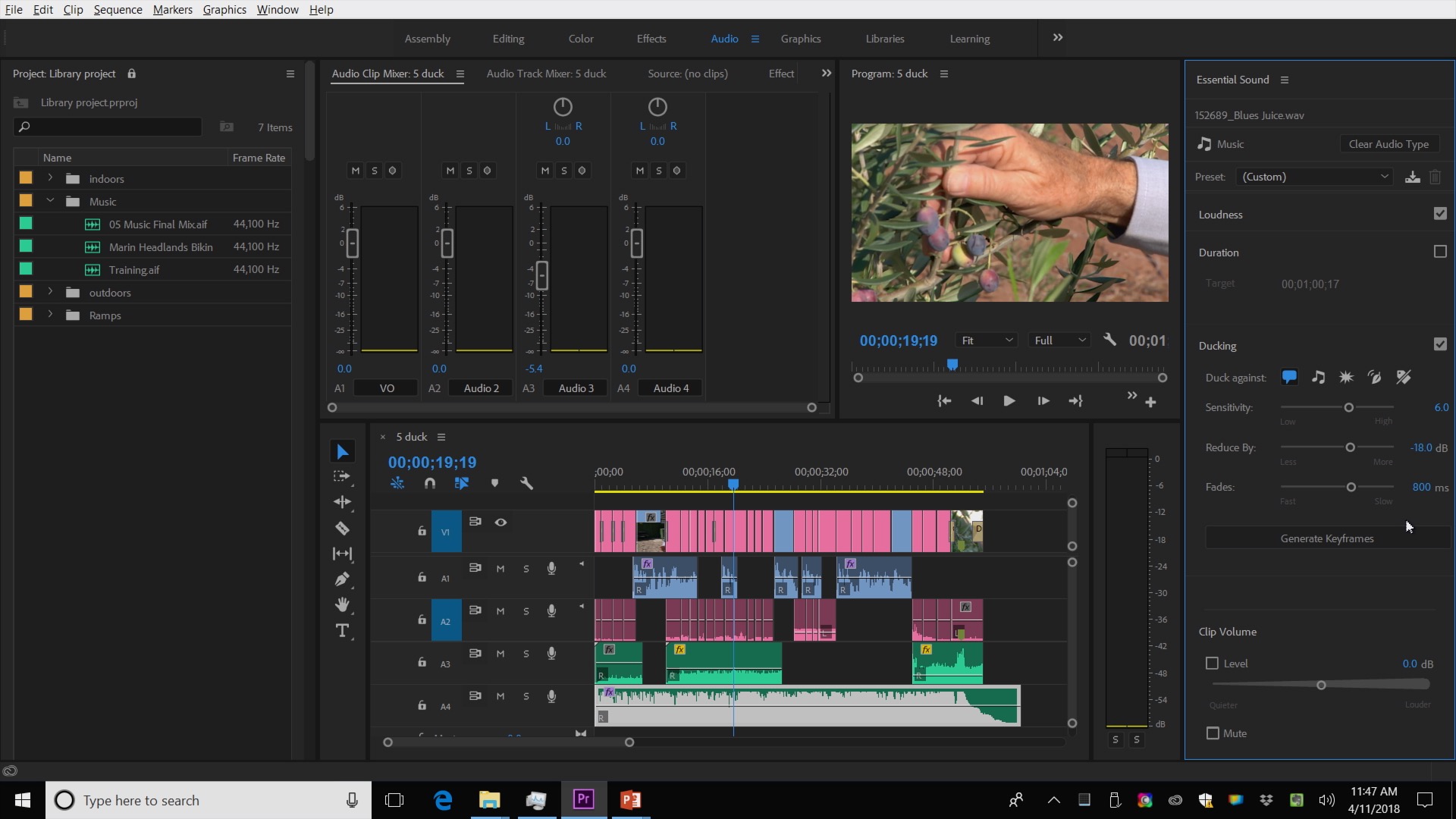Click the Music audio type icon in Ducking
Viewport: 1456px width, 819px height.
1319,377
